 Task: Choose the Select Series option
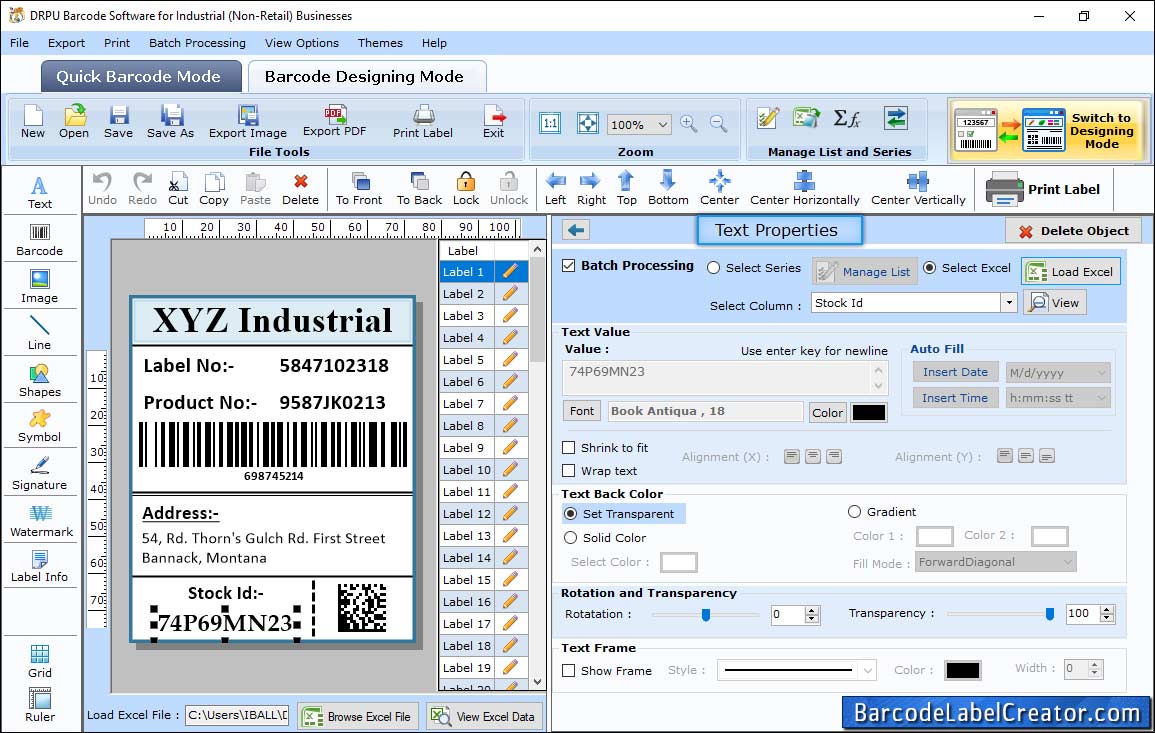click(713, 267)
